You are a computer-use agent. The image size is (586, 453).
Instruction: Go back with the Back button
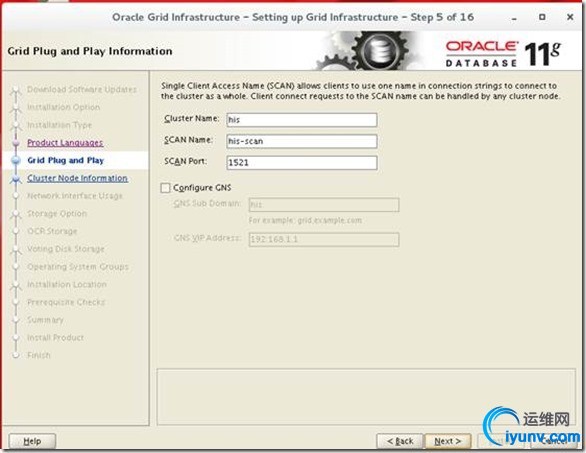[x=400, y=441]
